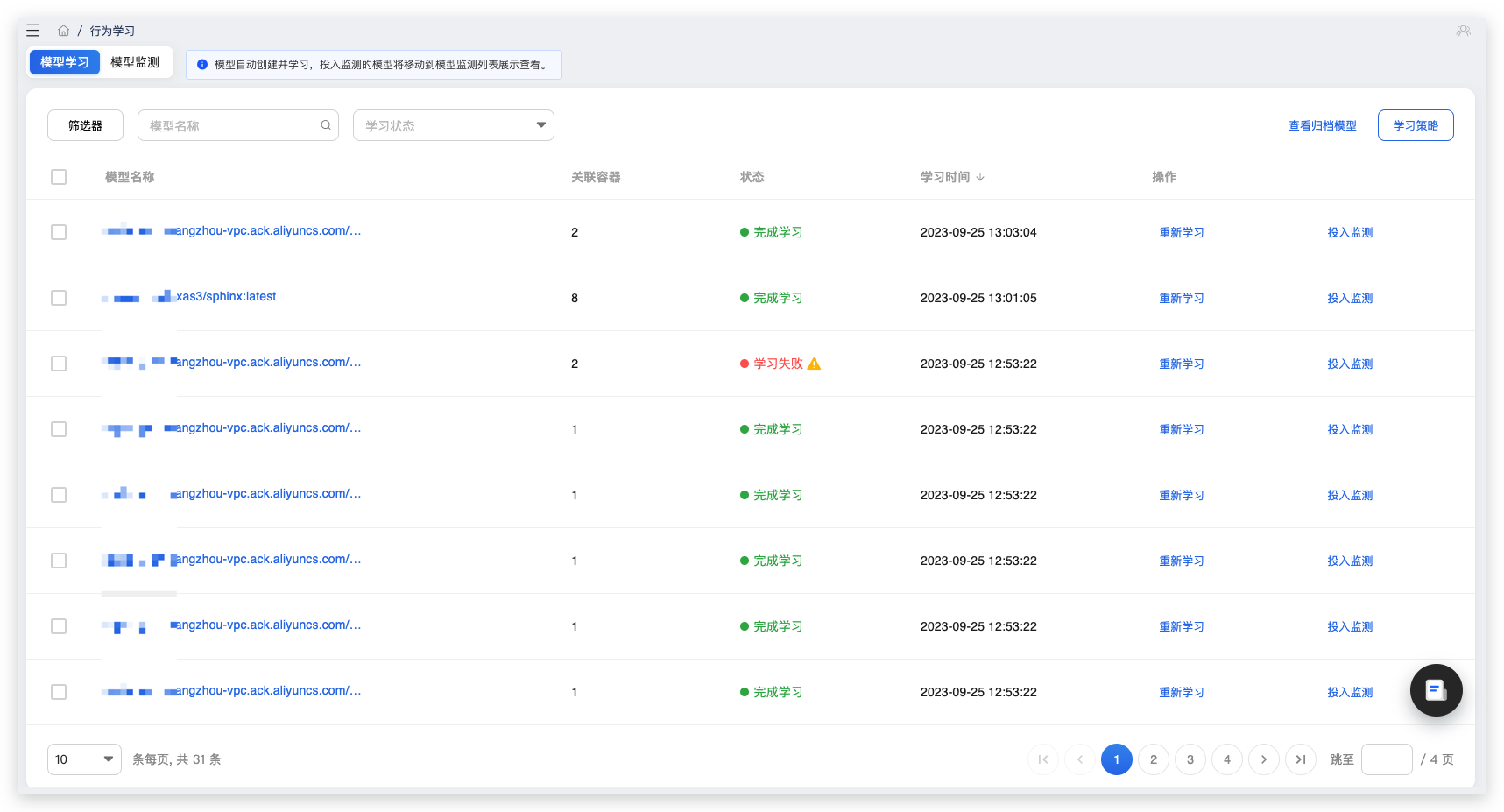Image resolution: width=1504 pixels, height=812 pixels.
Task: Switch to the 模型监测 tab
Action: pos(135,62)
